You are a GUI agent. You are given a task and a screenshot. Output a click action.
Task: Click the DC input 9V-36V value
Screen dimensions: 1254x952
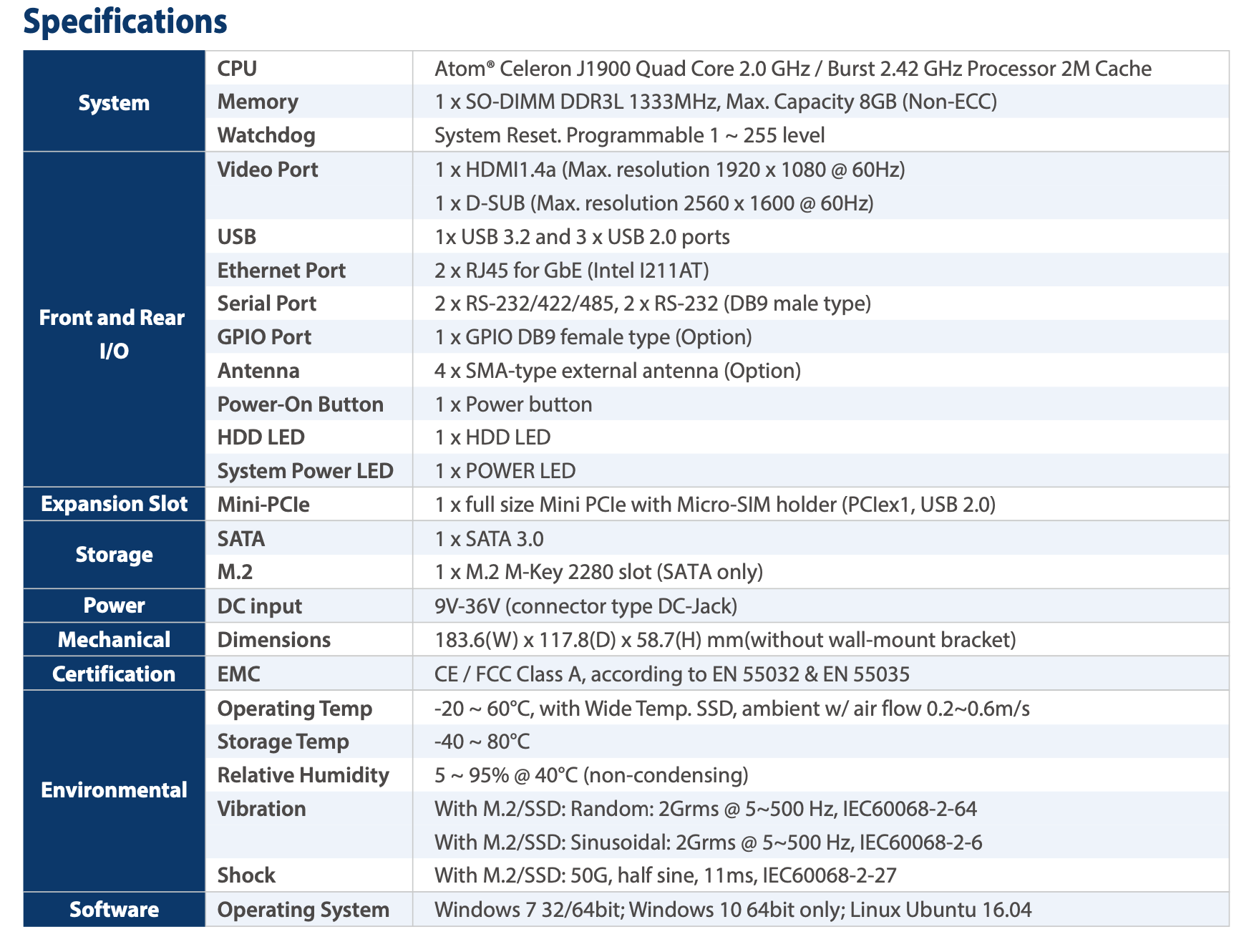(585, 606)
